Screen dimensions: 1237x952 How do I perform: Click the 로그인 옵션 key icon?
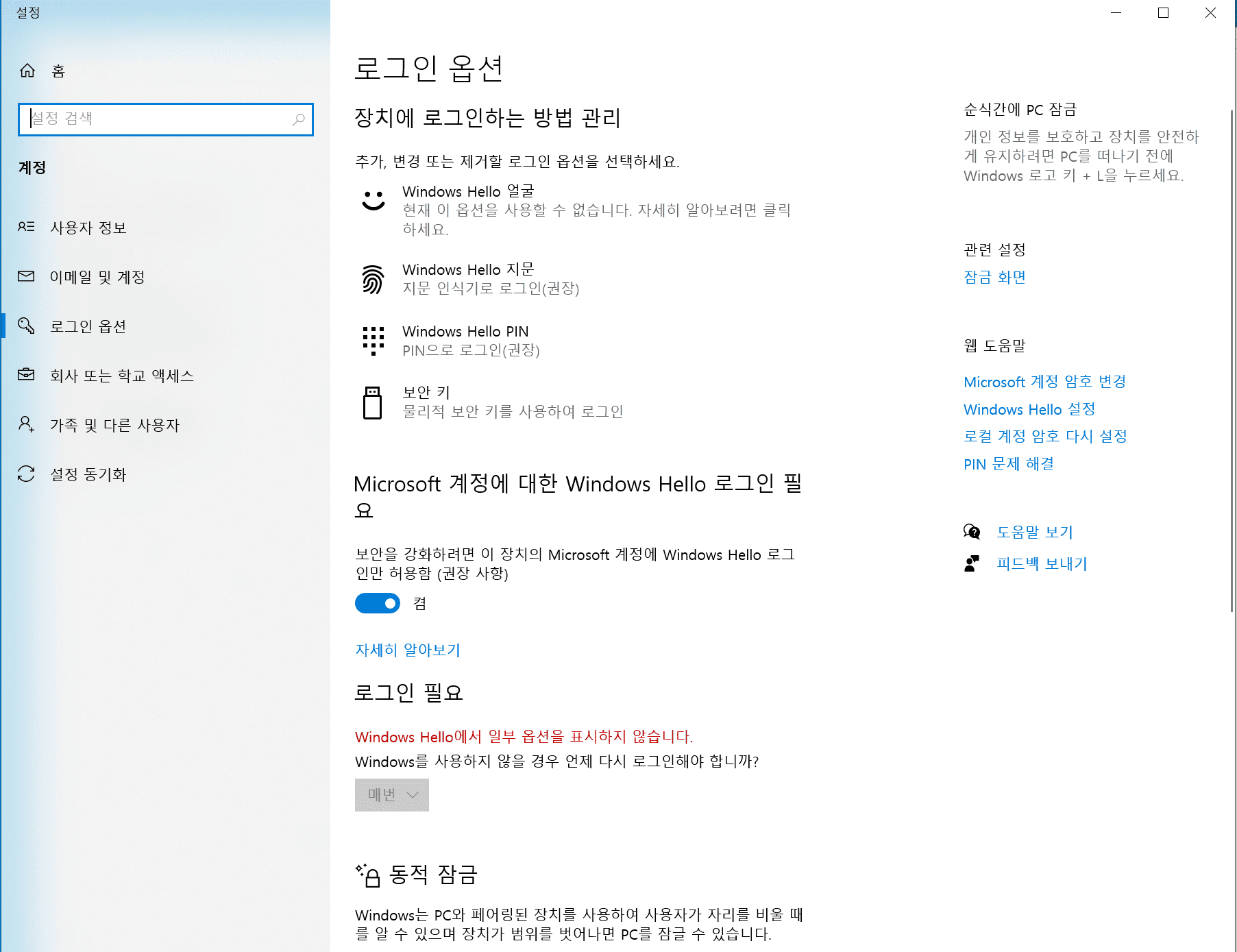click(x=26, y=326)
